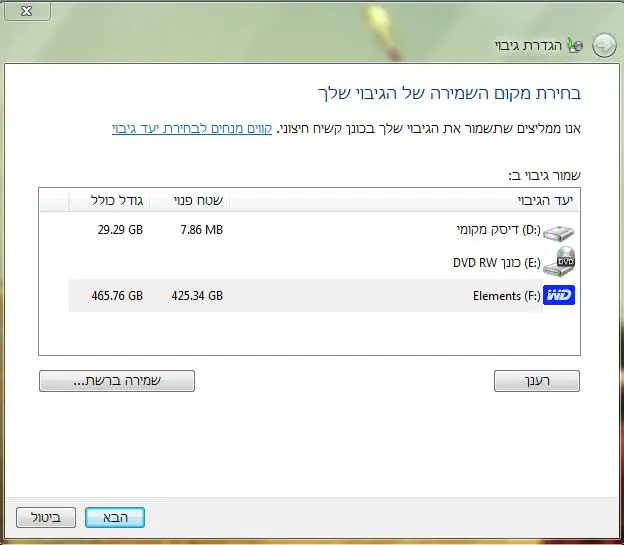Click the 'שמירה ברשת...' save on network button
This screenshot has width=624, height=545.
[117, 381]
